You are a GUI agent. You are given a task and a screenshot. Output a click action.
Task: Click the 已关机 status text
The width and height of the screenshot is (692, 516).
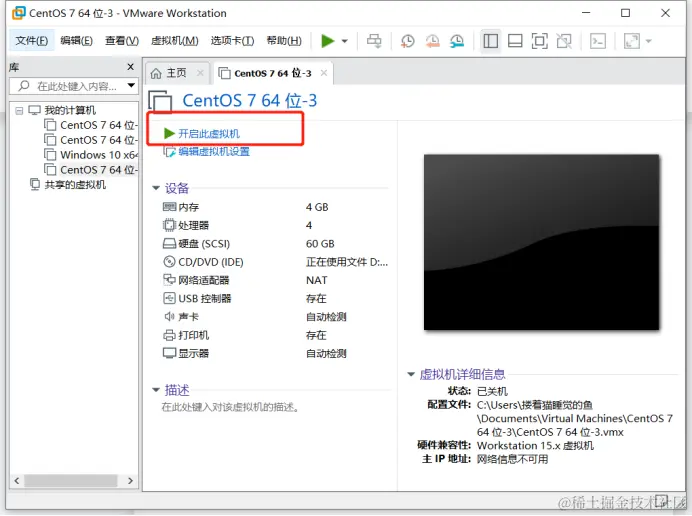492,391
